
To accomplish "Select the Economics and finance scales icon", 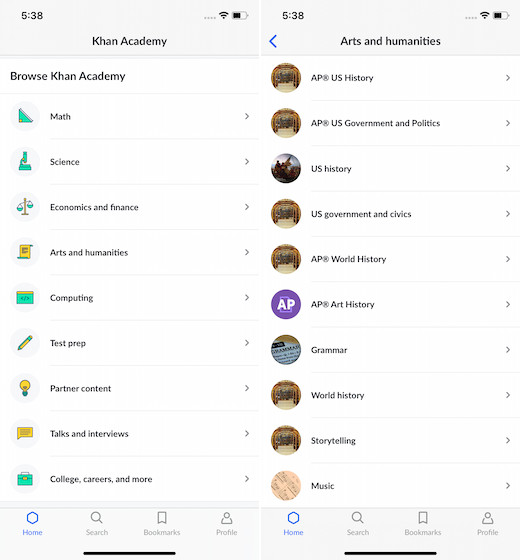I will click(25, 207).
